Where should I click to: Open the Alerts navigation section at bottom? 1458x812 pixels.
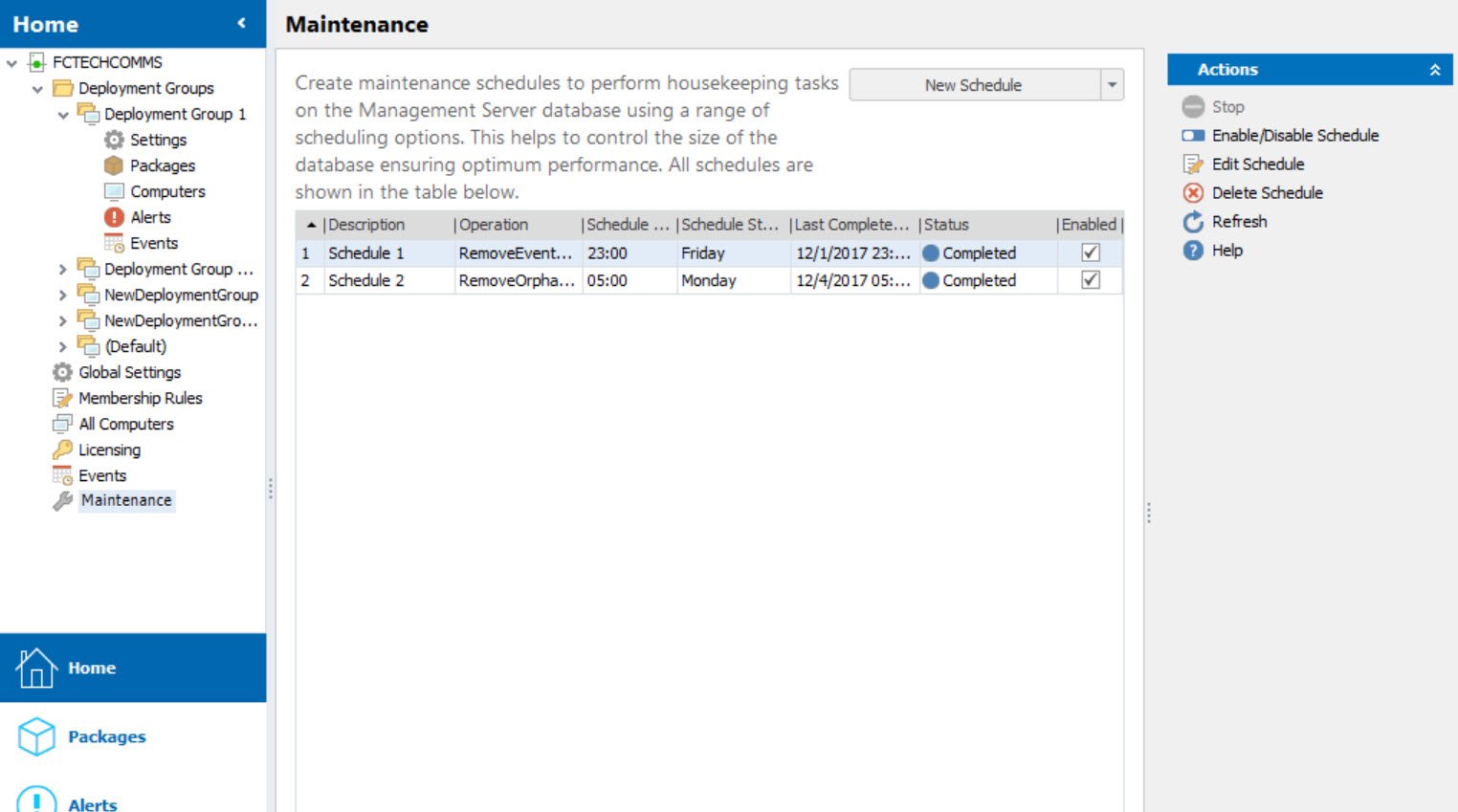pos(92,803)
